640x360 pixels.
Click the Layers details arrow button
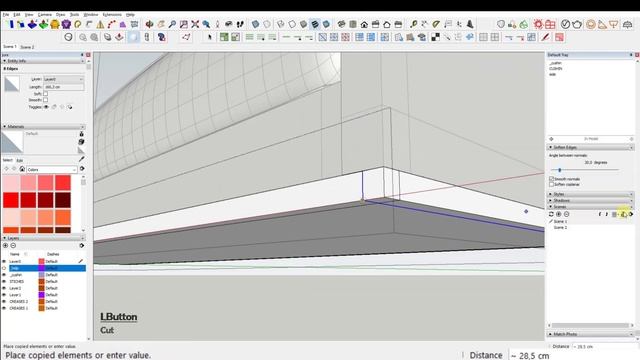pyautogui.click(x=82, y=246)
